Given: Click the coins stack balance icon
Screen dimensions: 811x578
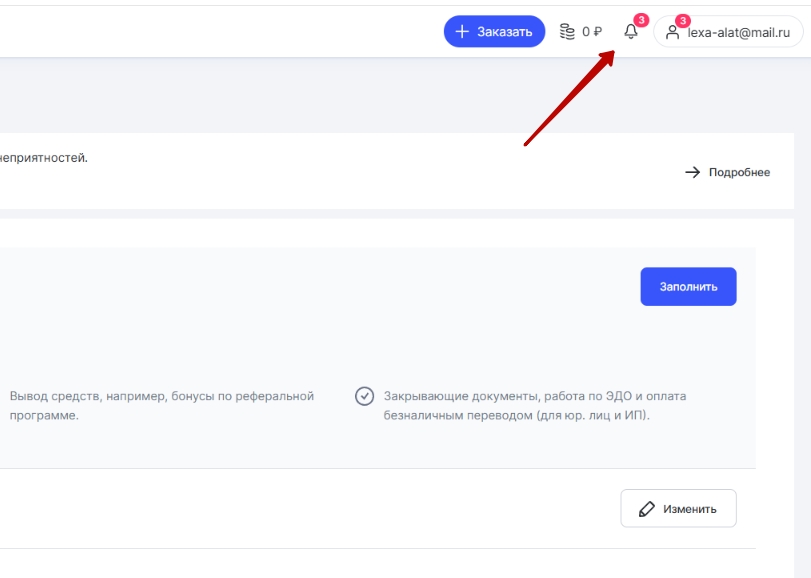Looking at the screenshot, I should point(567,32).
